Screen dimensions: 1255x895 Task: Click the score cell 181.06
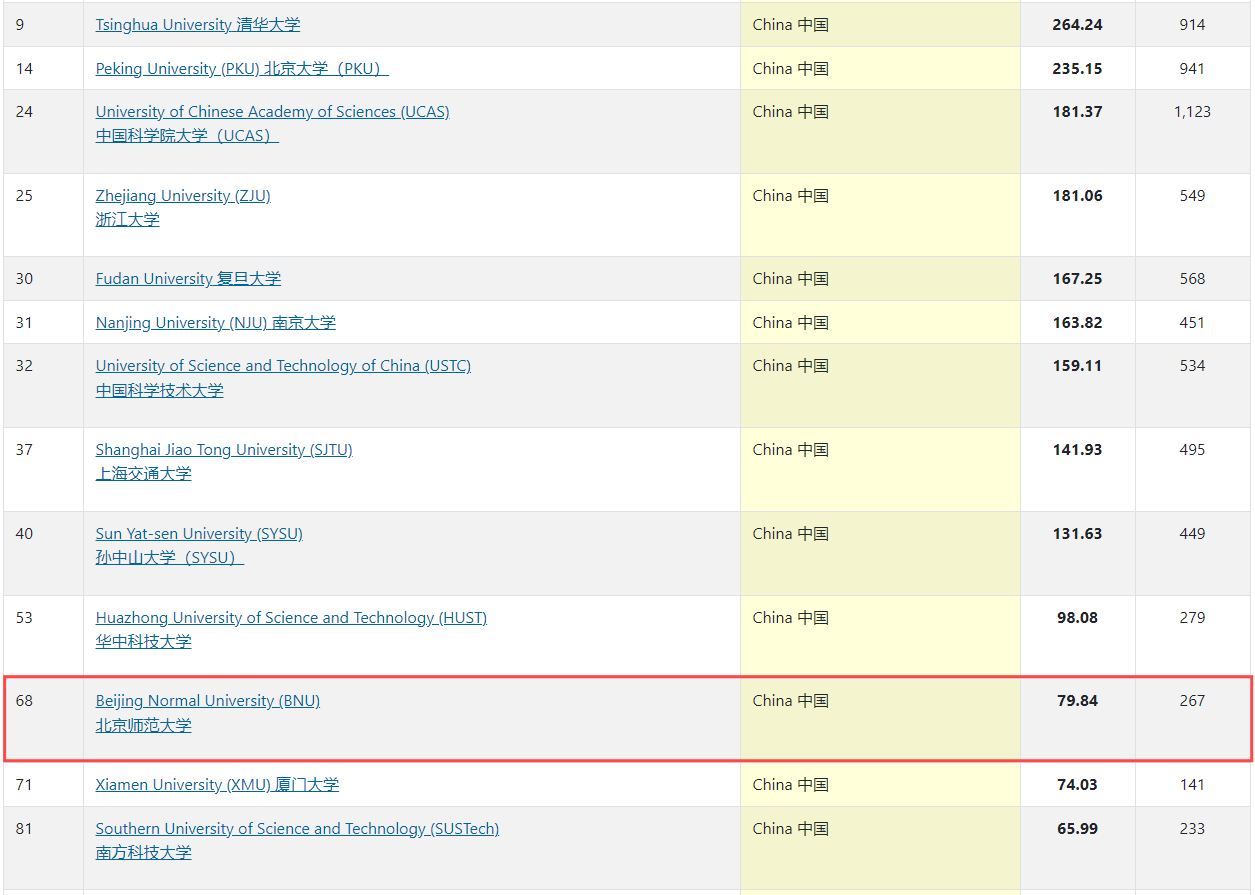click(x=1077, y=196)
